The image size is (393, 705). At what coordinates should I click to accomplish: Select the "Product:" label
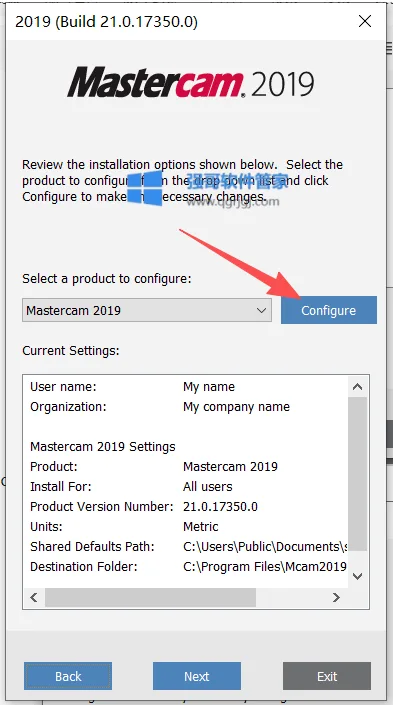pos(54,467)
